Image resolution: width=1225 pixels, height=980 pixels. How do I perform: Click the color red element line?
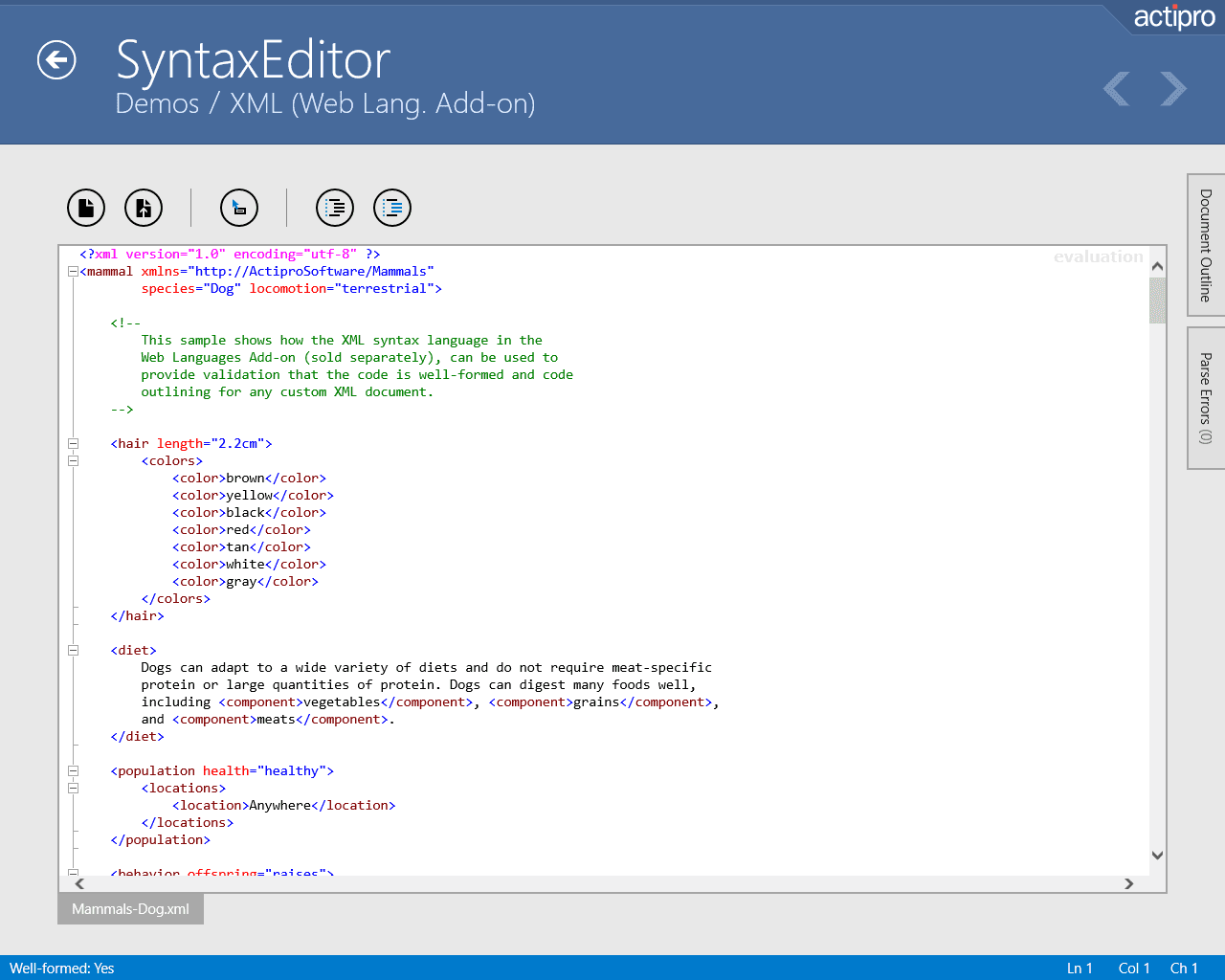[x=241, y=530]
